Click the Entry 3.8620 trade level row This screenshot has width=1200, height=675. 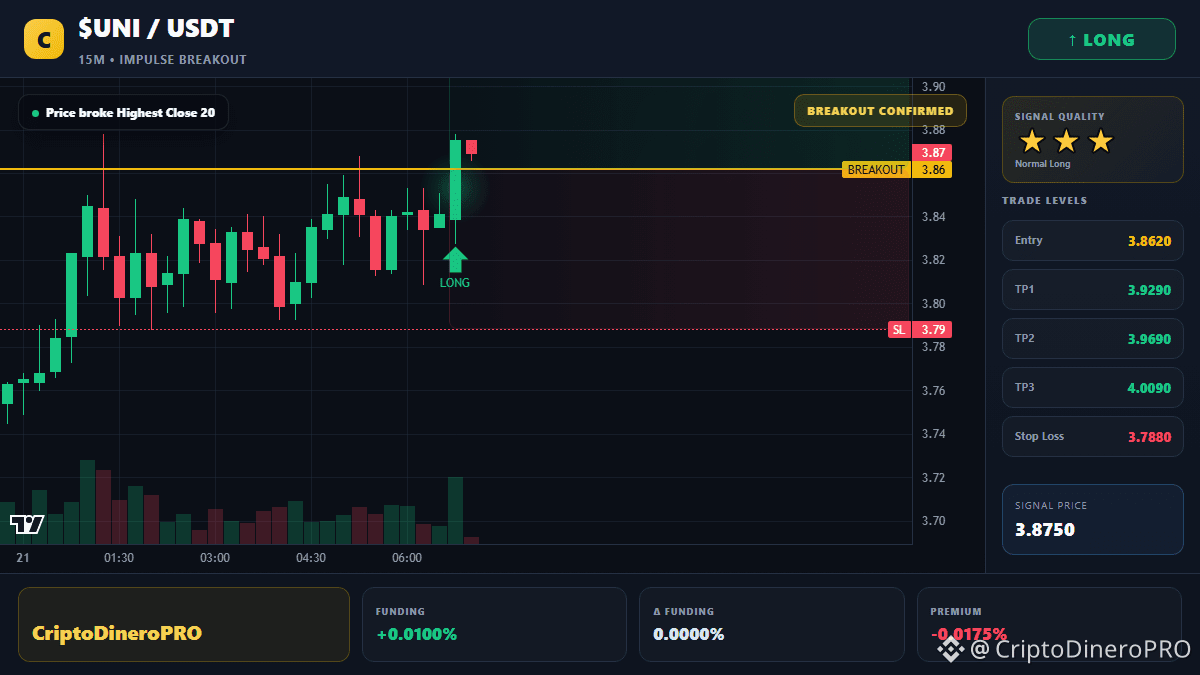click(1093, 241)
